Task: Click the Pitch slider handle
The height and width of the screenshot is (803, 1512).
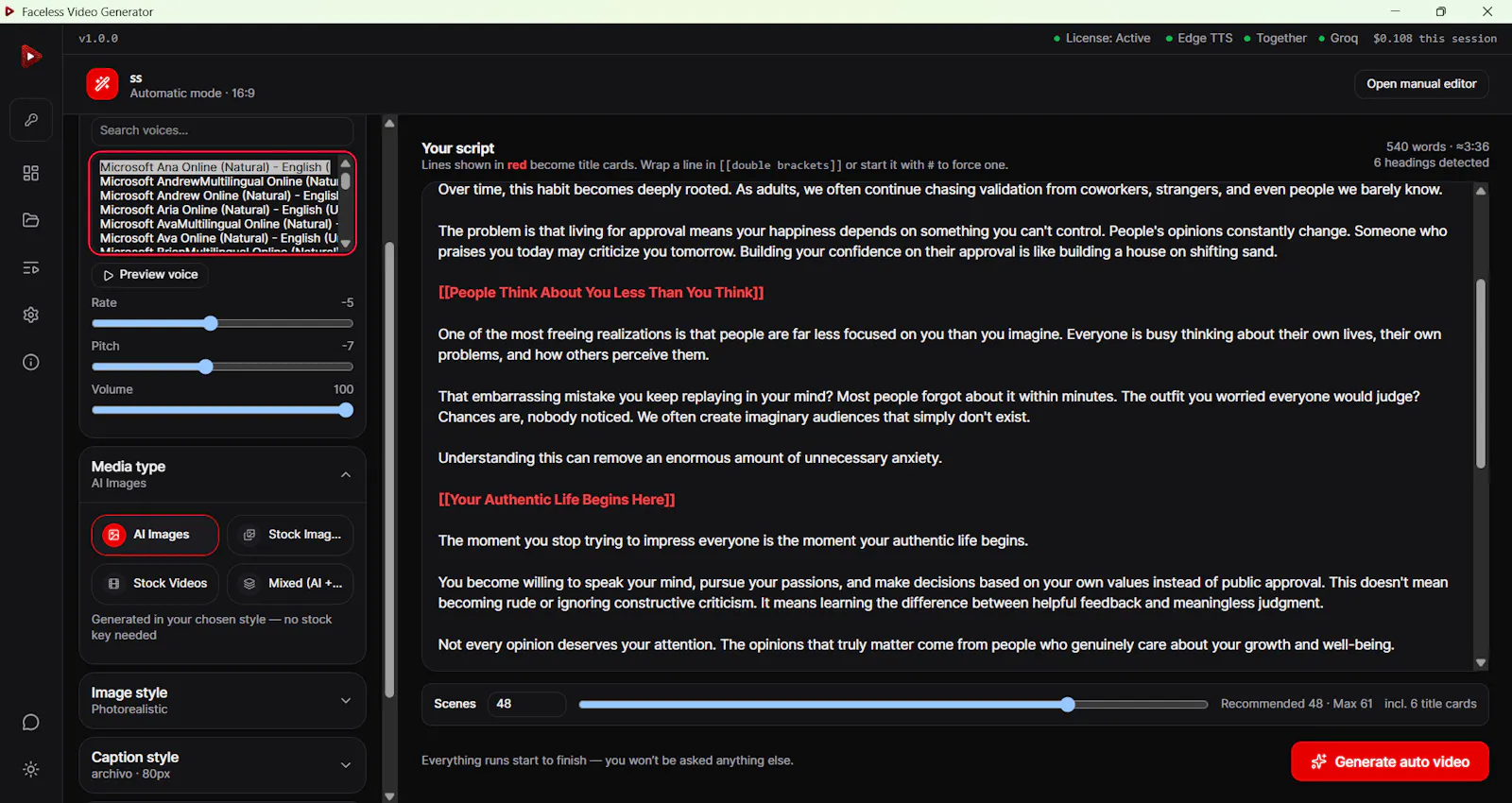Action: click(x=206, y=367)
